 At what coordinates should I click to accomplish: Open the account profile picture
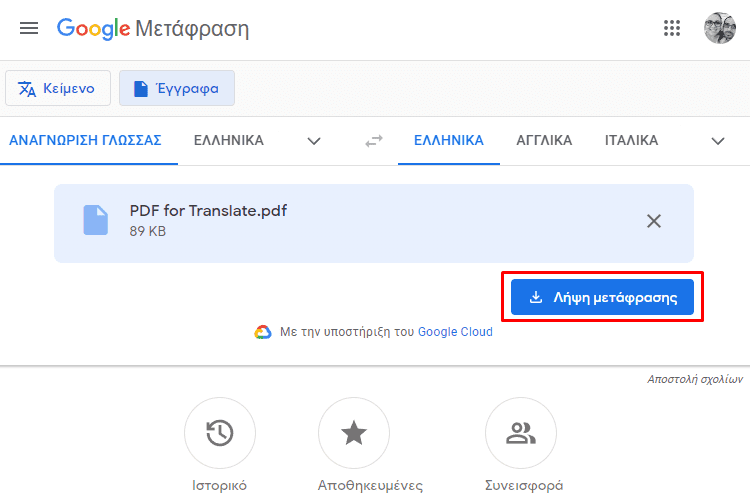pyautogui.click(x=720, y=28)
